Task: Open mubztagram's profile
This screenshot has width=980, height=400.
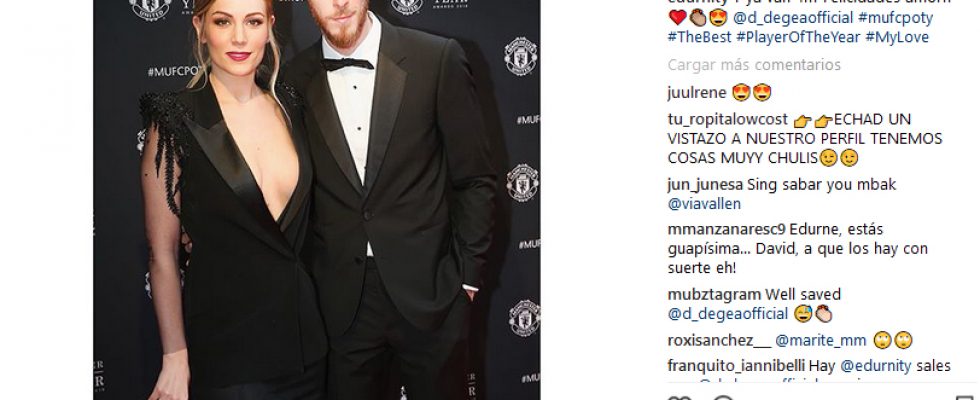Action: click(x=714, y=295)
